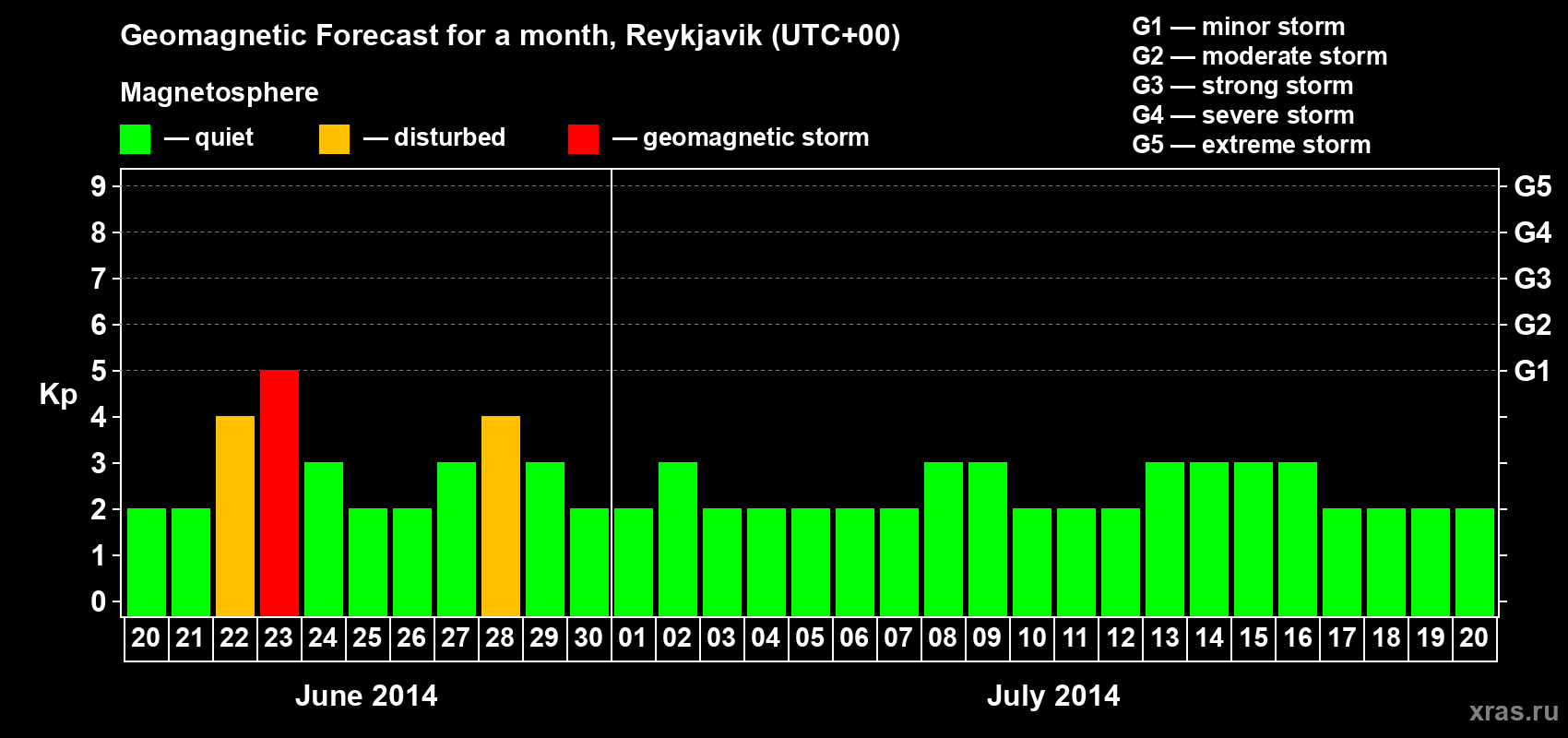The width and height of the screenshot is (1568, 738).
Task: Click the G1 label on right axis
Action: click(x=1533, y=371)
